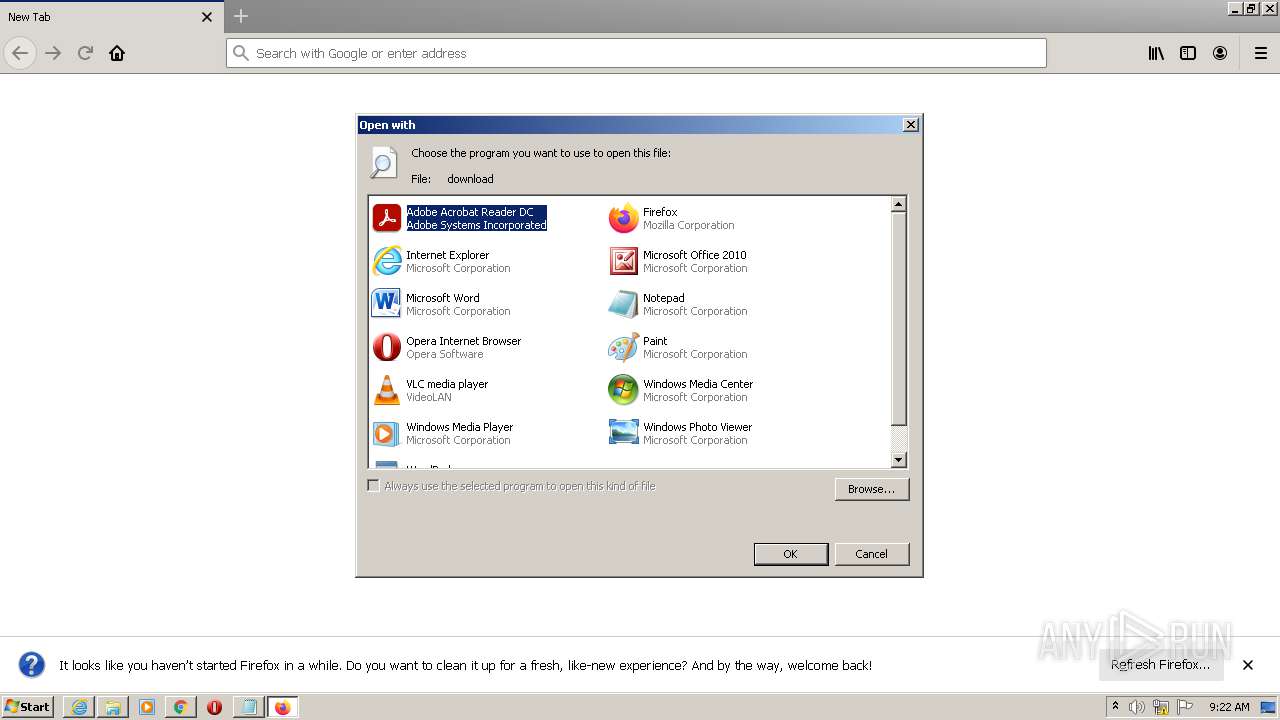Click the Refresh Firefox... button
Viewport: 1280px width, 720px height.
click(1160, 665)
